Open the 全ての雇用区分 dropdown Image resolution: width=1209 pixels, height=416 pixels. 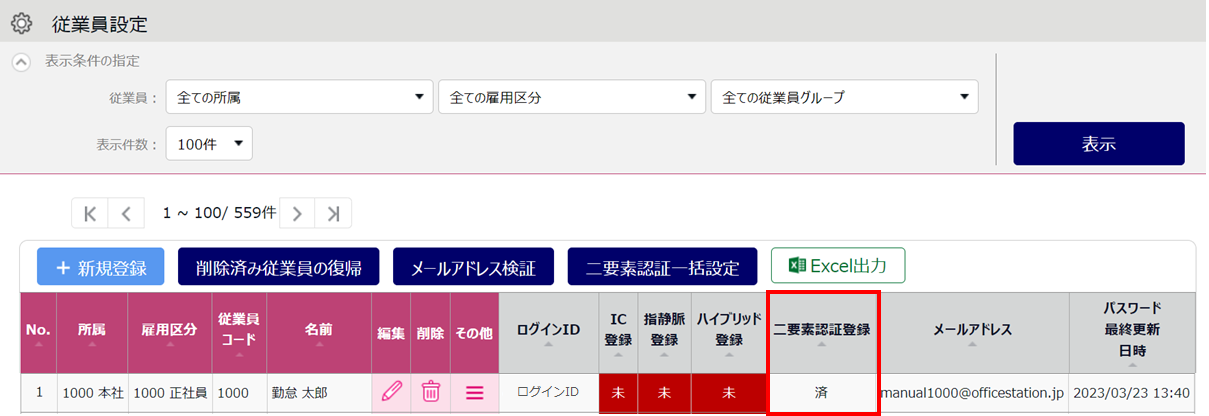(x=573, y=97)
